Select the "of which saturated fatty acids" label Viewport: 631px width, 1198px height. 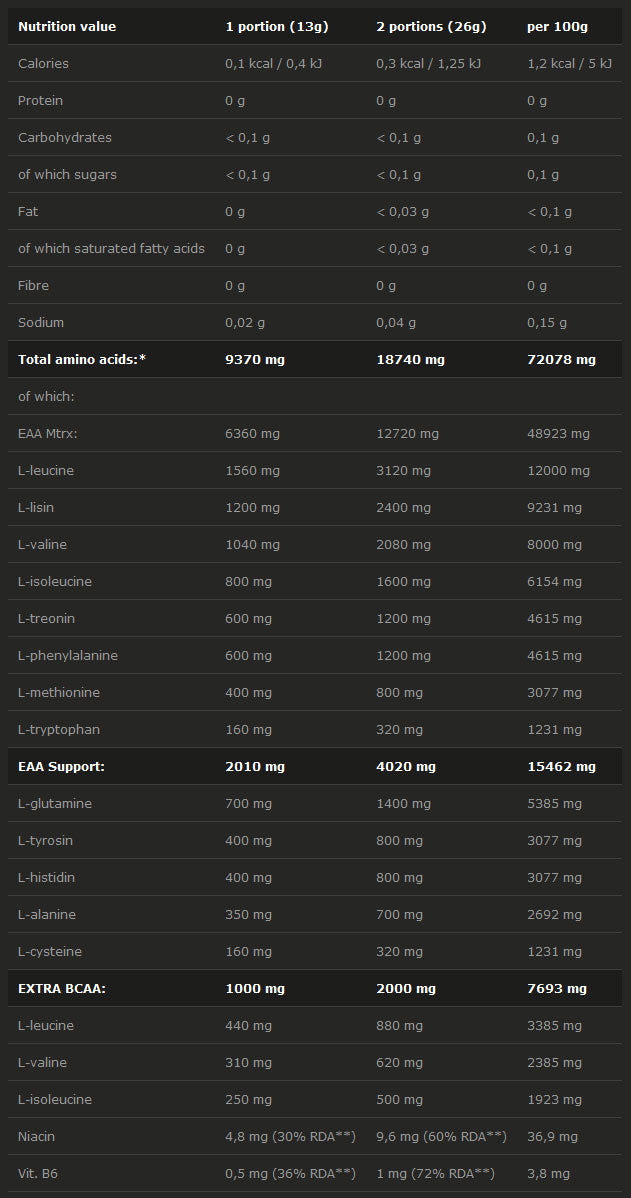point(111,248)
